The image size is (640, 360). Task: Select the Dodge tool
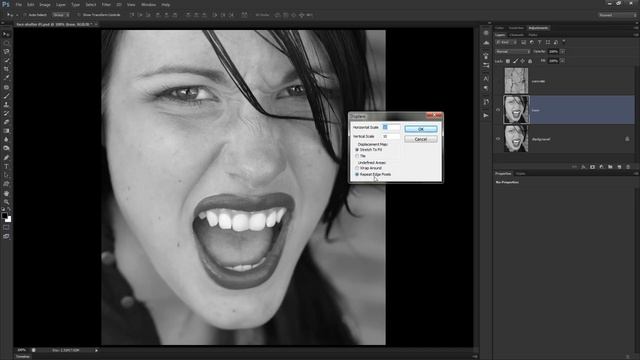pos(6,148)
